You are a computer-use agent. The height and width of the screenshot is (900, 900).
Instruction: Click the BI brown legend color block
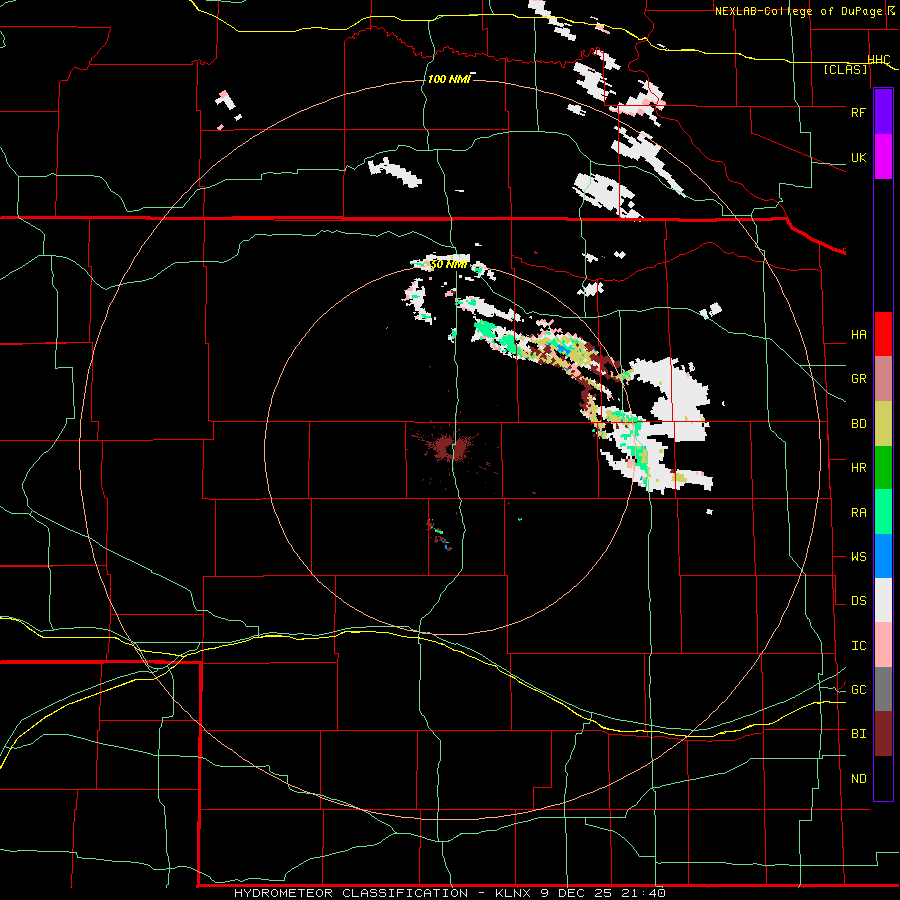[883, 734]
